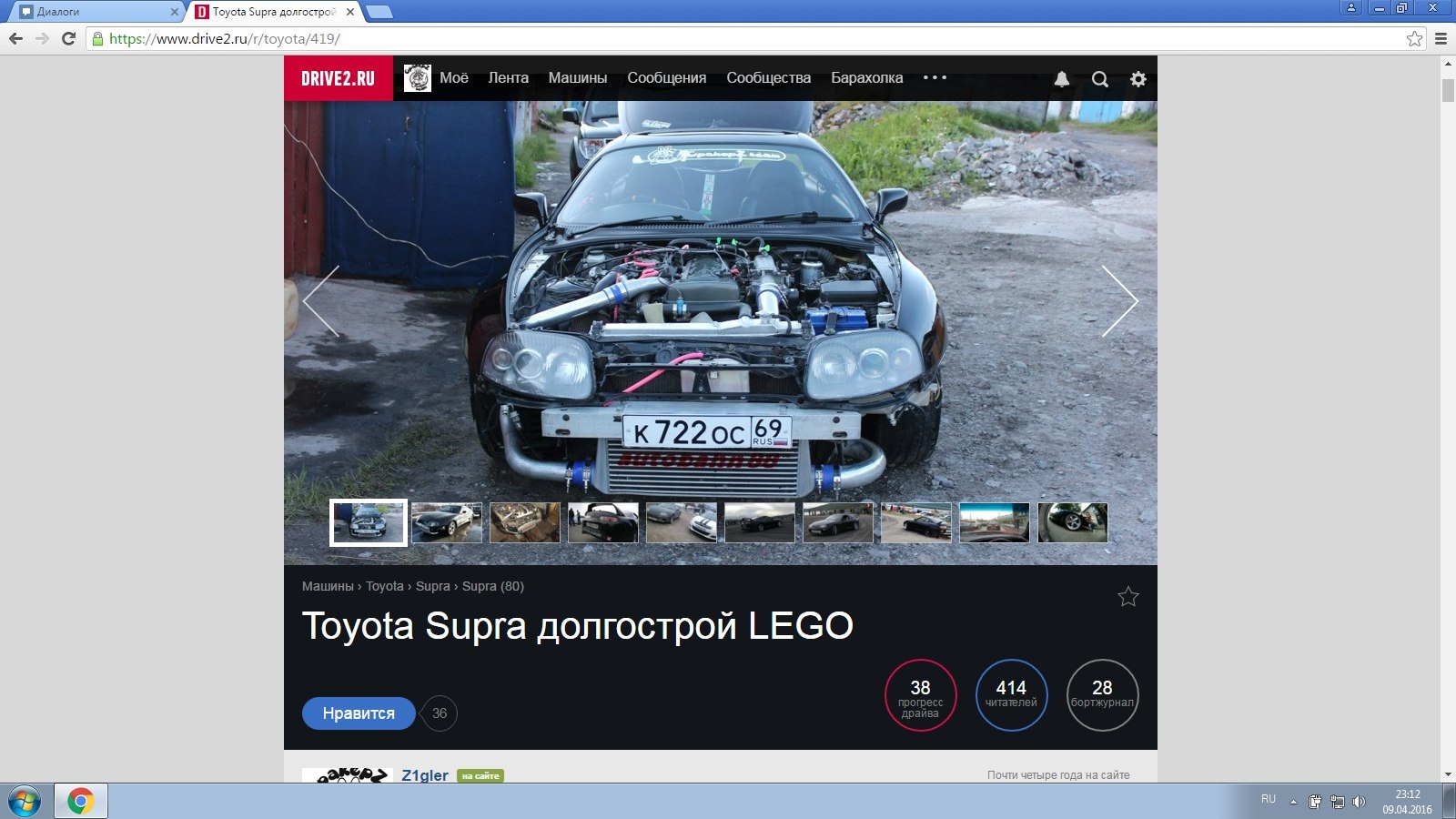Open the Сообщения menu item

tap(667, 78)
